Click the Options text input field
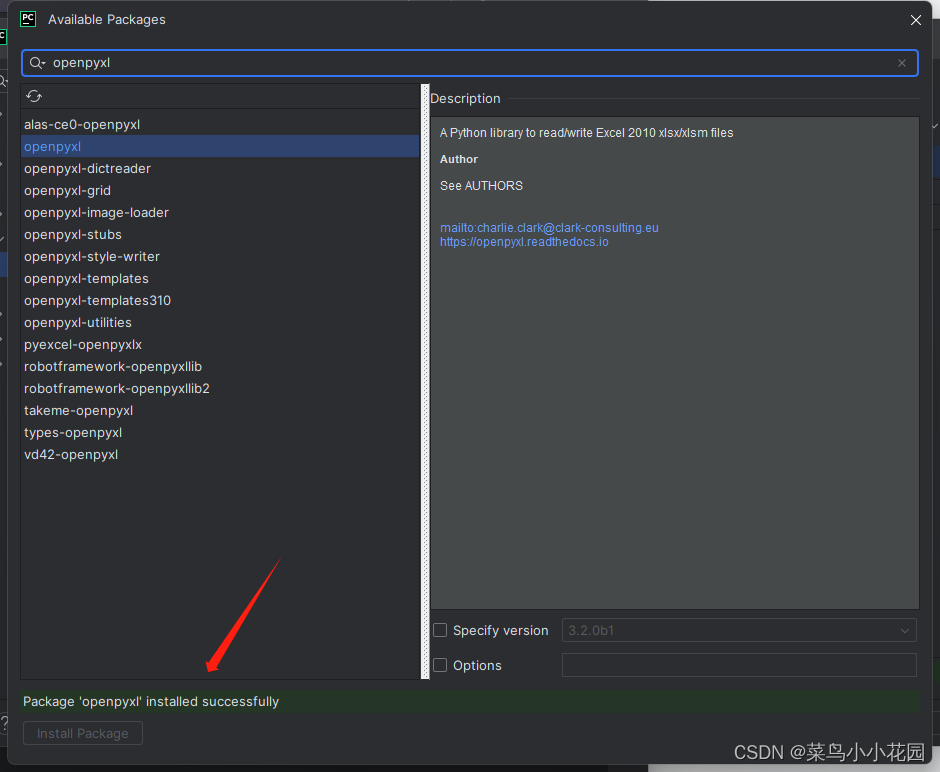This screenshot has height=772, width=940. pyautogui.click(x=739, y=665)
